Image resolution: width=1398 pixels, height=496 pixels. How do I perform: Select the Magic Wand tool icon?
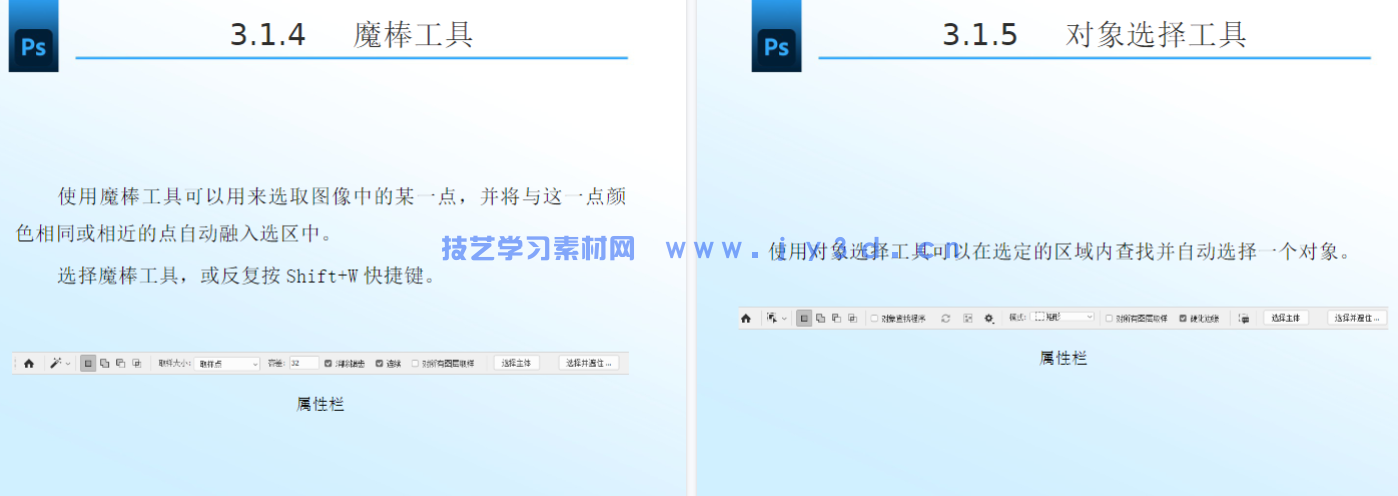click(56, 364)
